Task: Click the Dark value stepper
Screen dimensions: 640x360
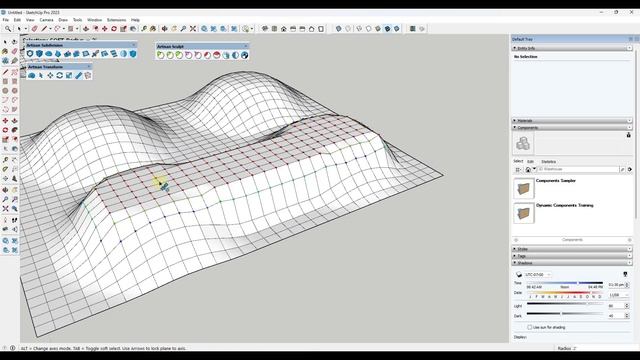Action: click(x=627, y=316)
